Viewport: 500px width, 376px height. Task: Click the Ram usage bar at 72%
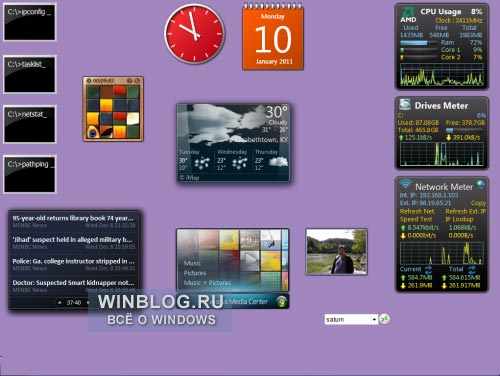coord(419,43)
